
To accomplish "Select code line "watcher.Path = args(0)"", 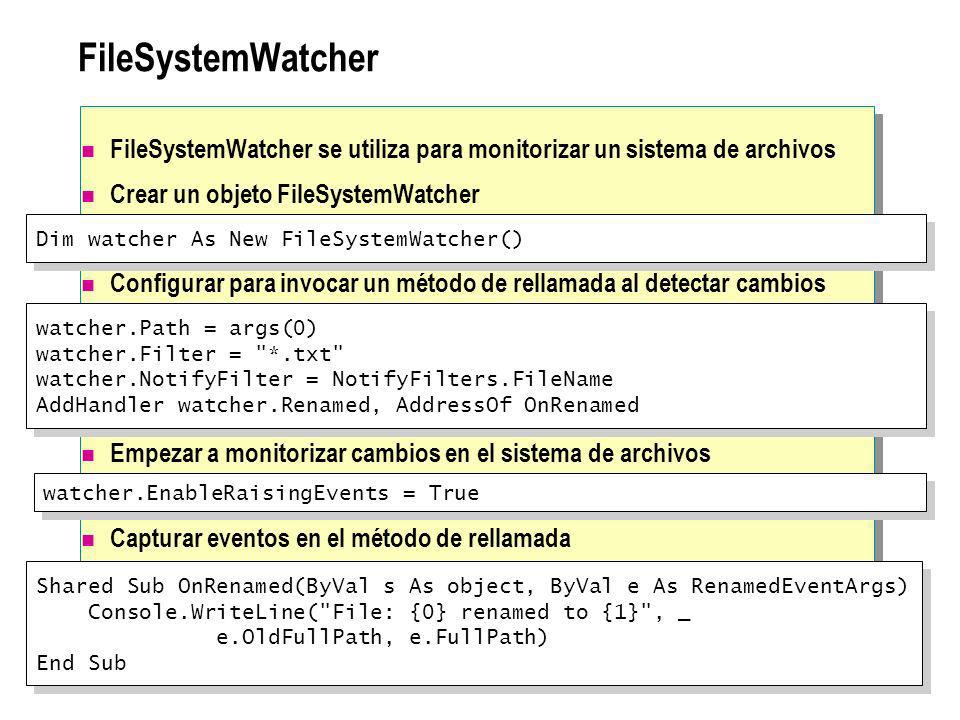I will coord(176,328).
